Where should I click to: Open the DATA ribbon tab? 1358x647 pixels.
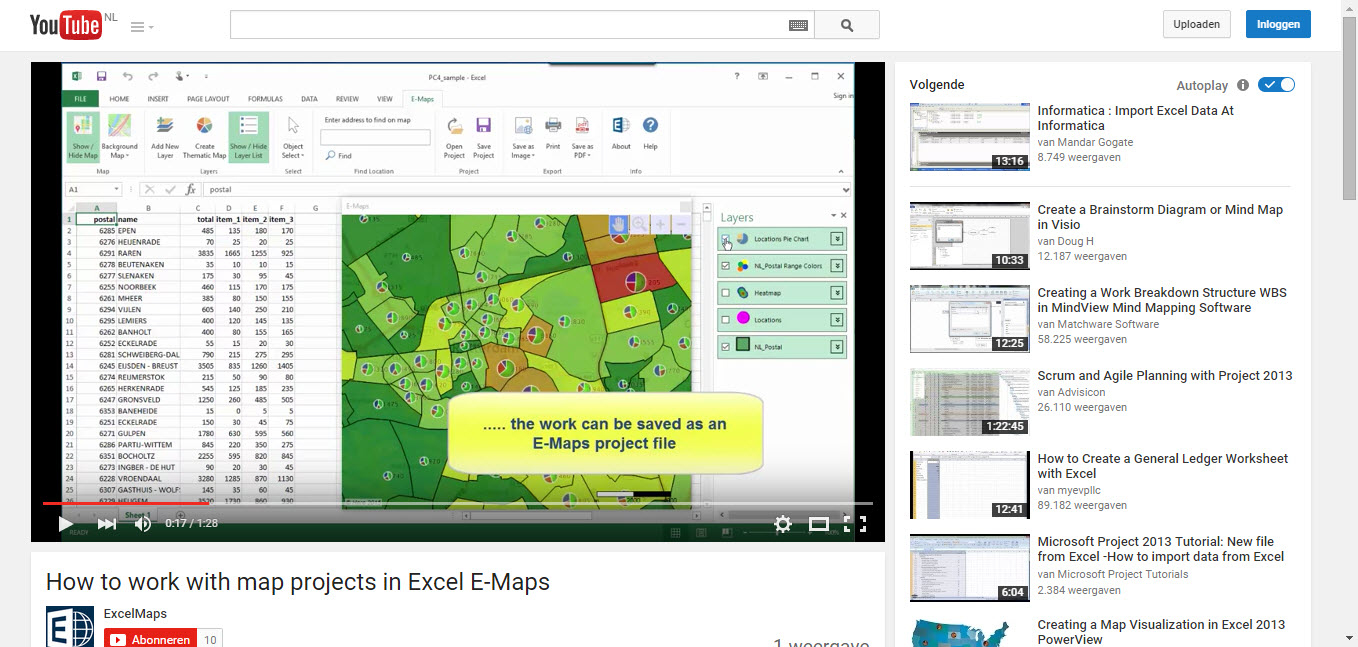(309, 99)
